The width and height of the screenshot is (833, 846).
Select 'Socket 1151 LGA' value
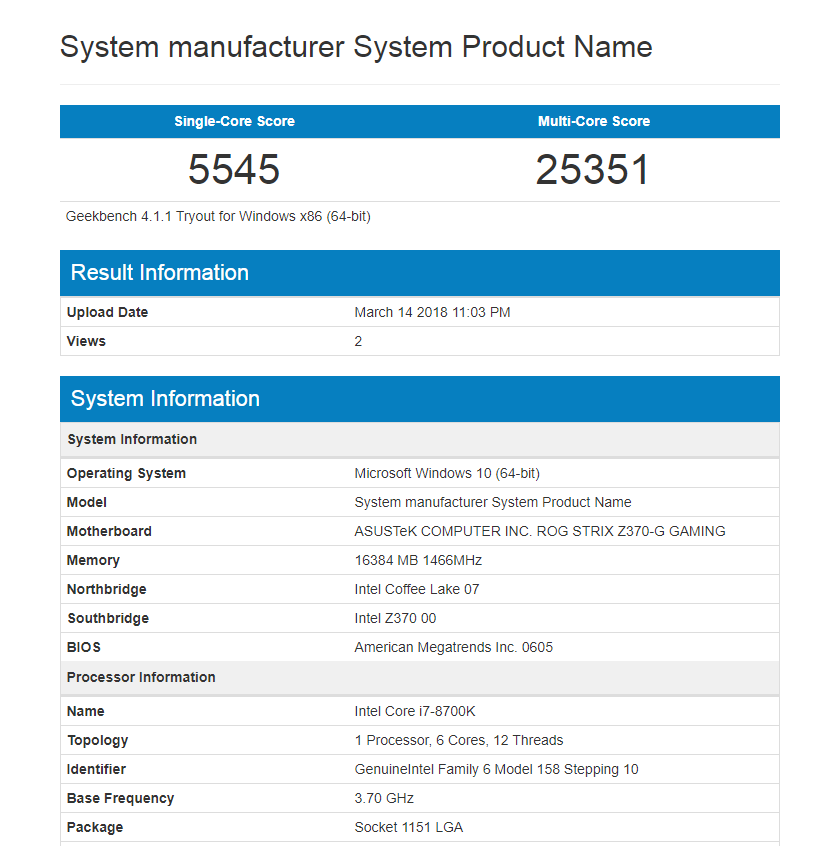[x=408, y=828]
